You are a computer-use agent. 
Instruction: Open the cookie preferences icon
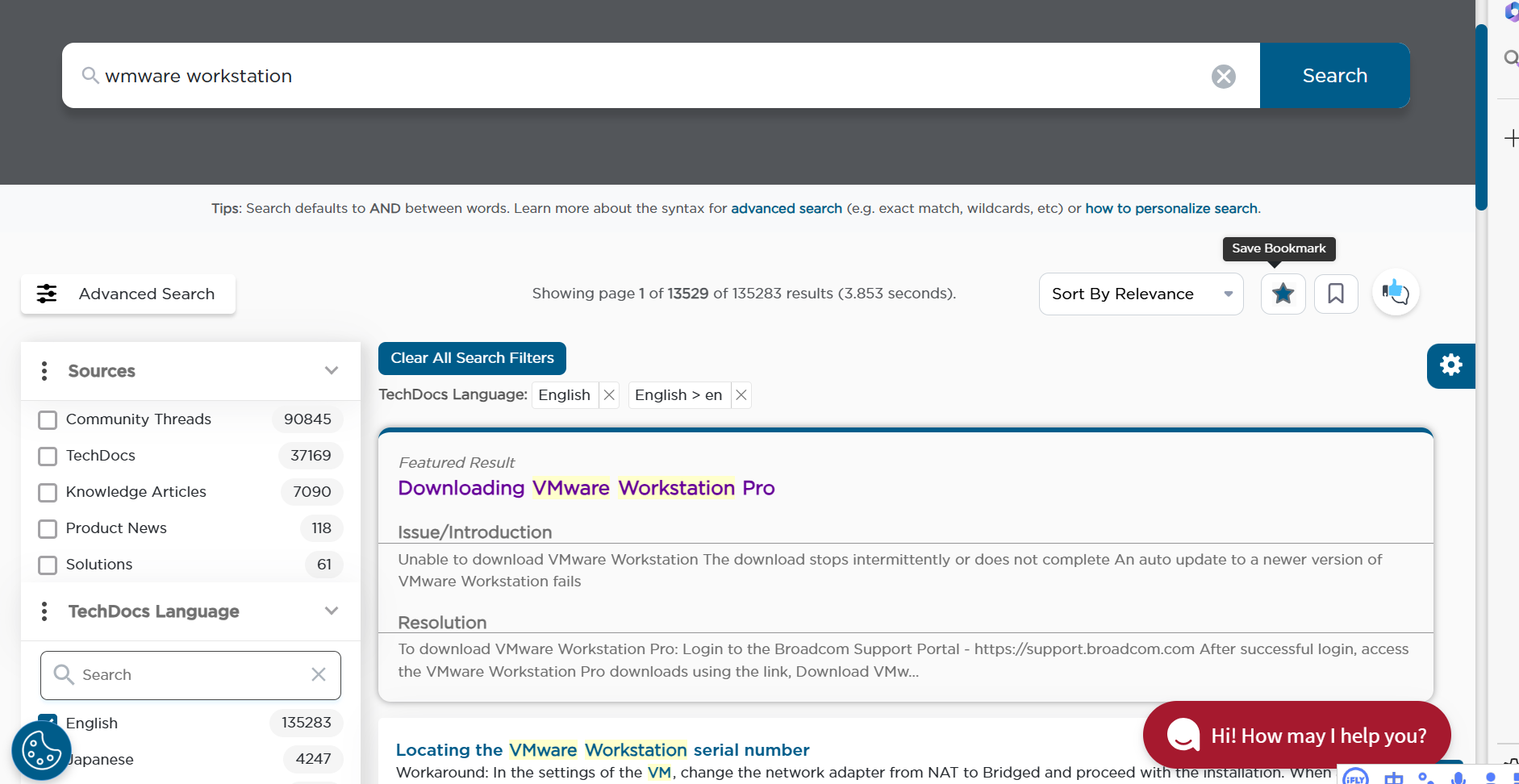click(41, 751)
